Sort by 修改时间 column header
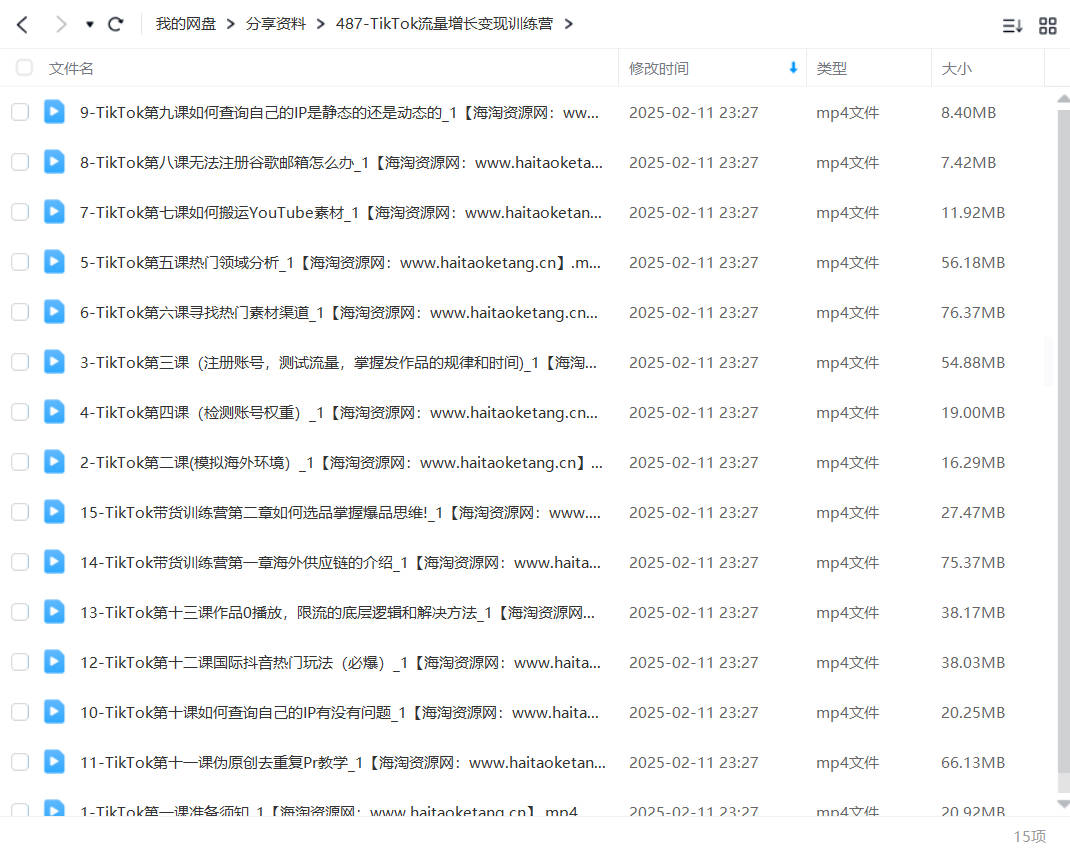Image resolution: width=1070 pixels, height=848 pixels. point(659,68)
